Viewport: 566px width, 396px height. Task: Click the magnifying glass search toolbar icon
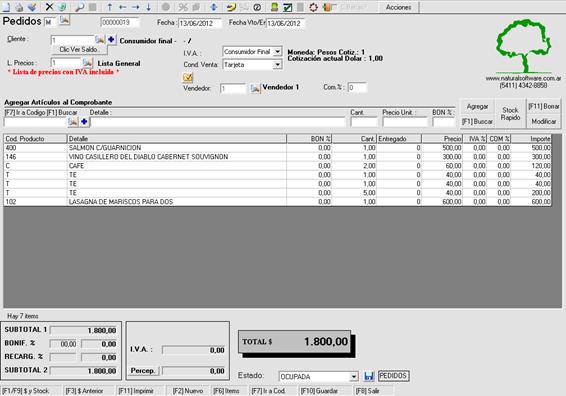click(x=79, y=7)
